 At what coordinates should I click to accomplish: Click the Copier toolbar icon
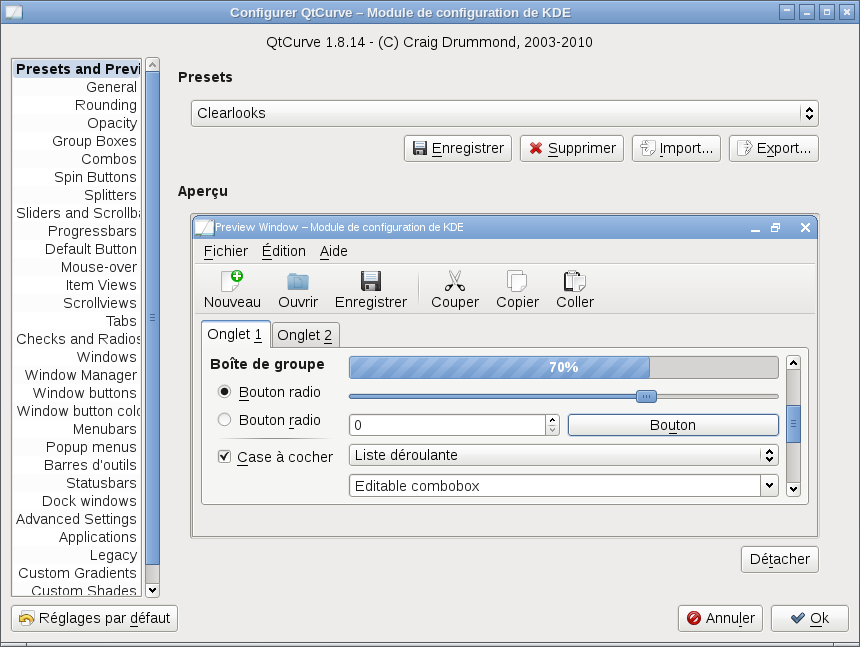(x=517, y=281)
